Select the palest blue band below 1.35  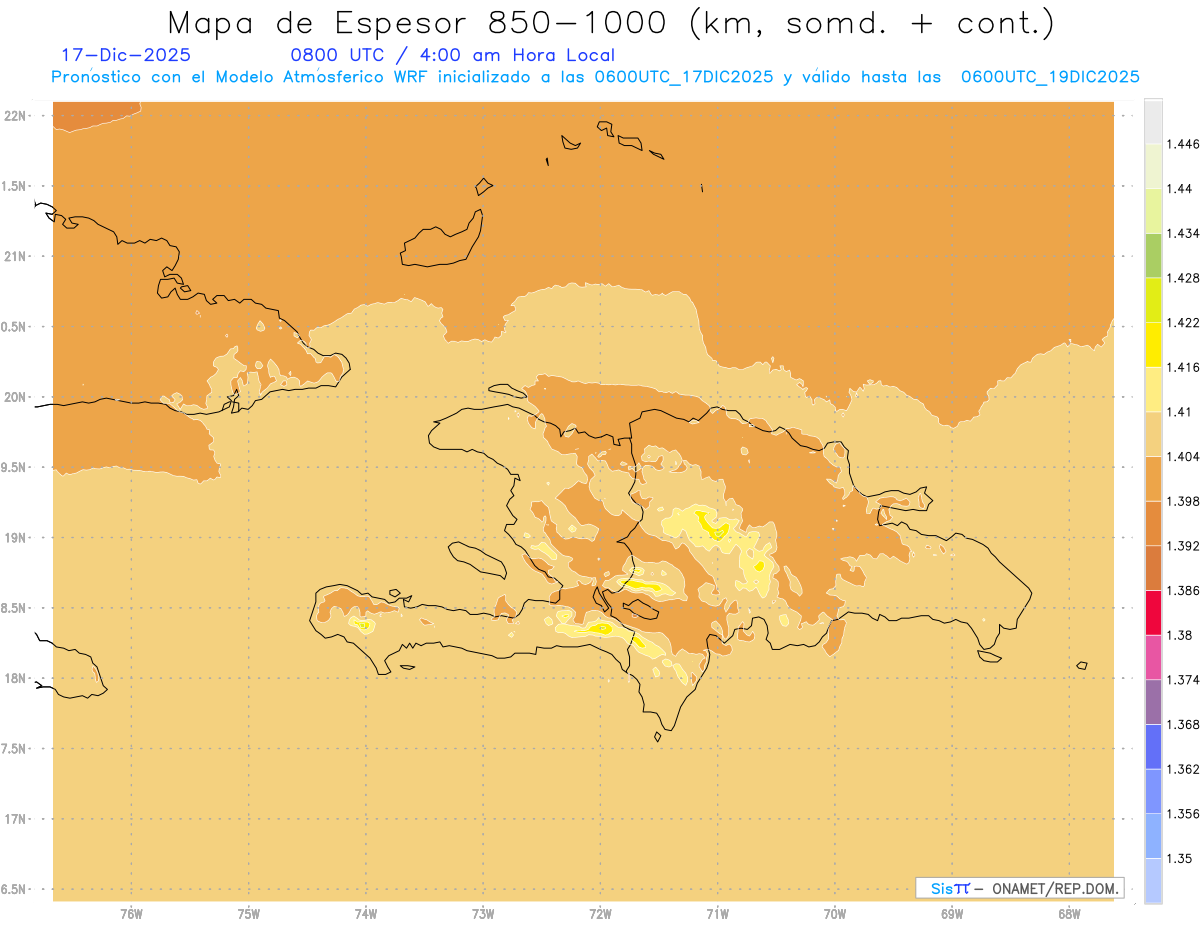pos(1153,880)
